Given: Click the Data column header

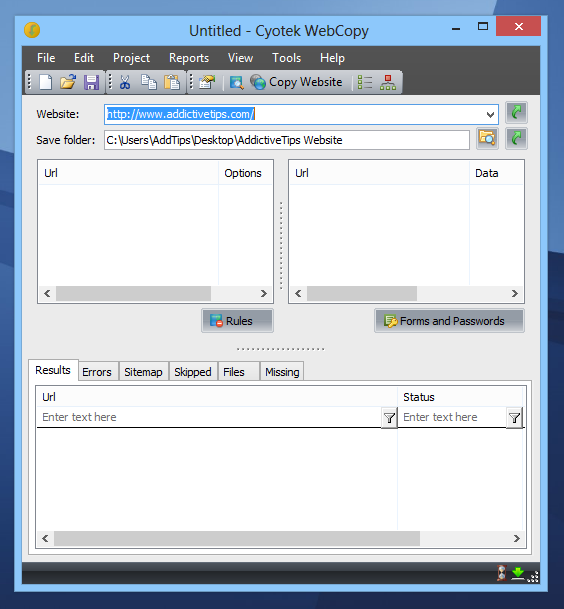Looking at the screenshot, I should coord(496,173).
